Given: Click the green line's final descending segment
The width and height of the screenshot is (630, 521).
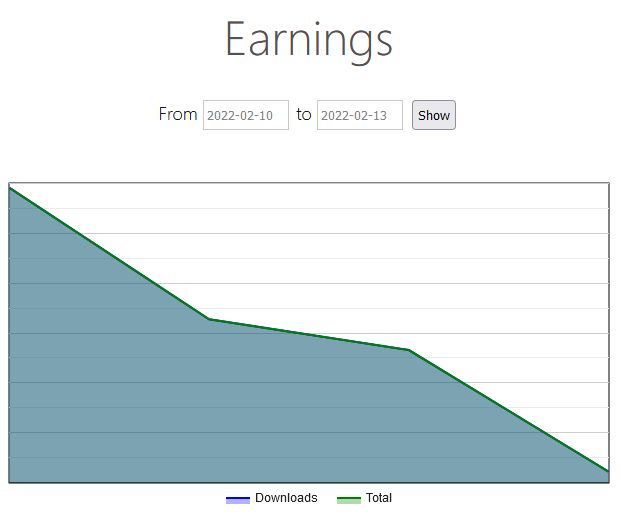Looking at the screenshot, I should click(x=508, y=410).
